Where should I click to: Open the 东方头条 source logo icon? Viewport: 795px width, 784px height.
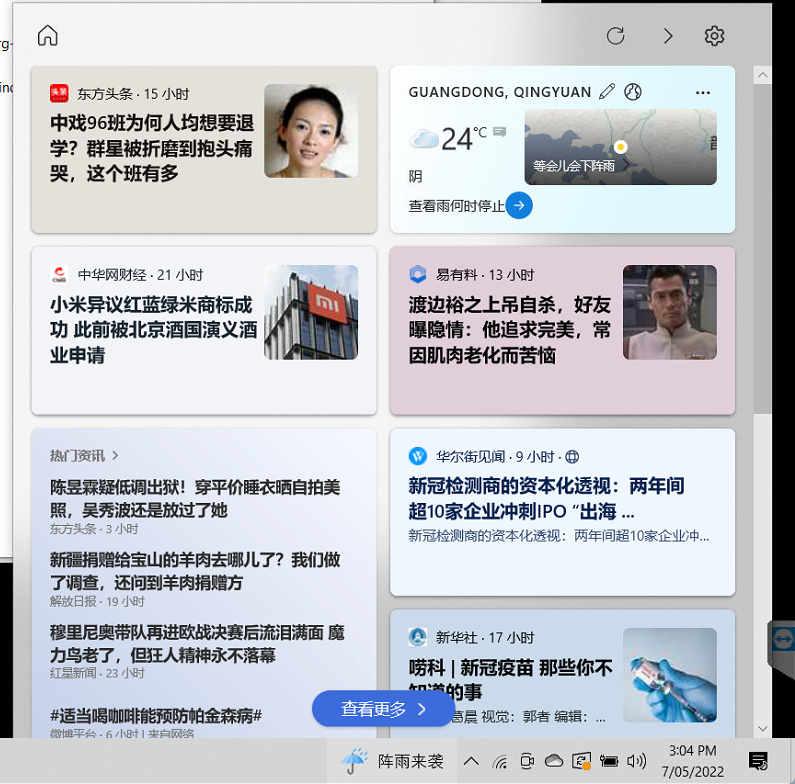pos(59,94)
